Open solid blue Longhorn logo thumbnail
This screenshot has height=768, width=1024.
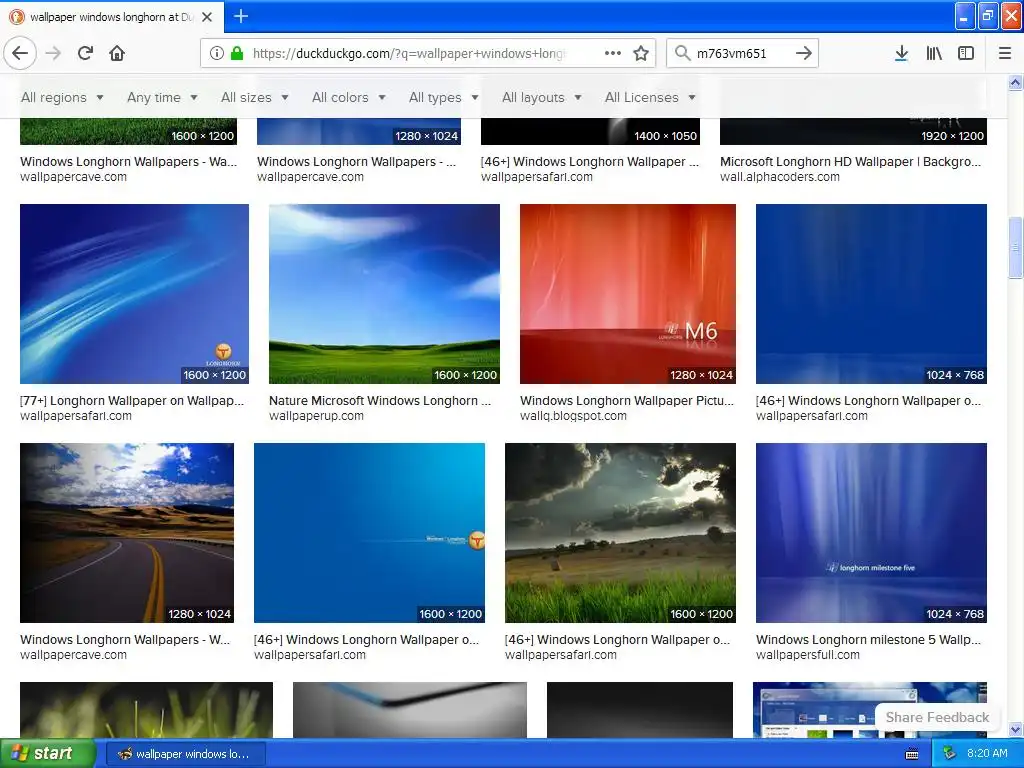(x=369, y=533)
